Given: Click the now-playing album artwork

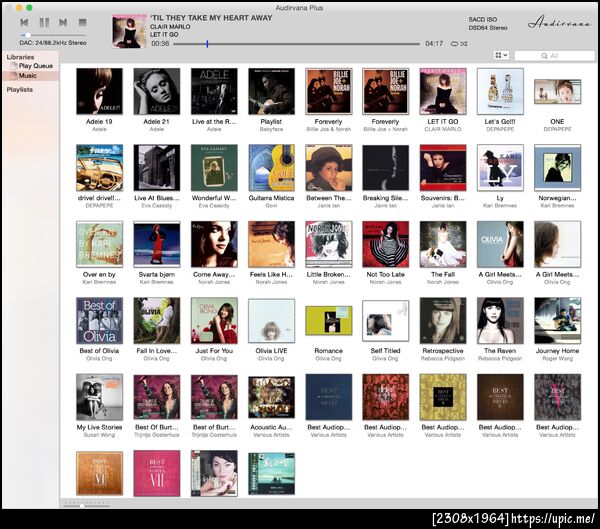Looking at the screenshot, I should click(129, 31).
